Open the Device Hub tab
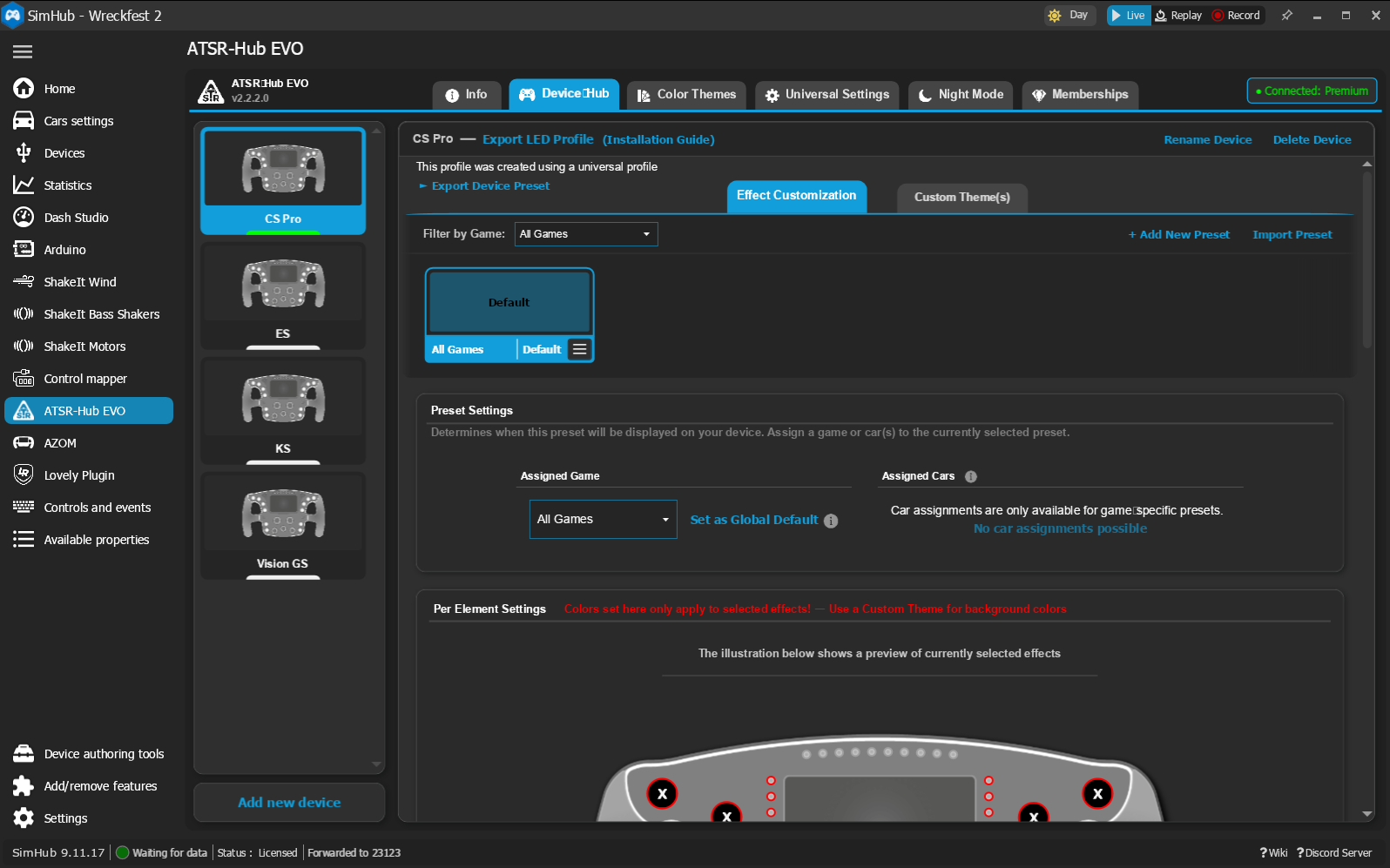 coord(564,94)
